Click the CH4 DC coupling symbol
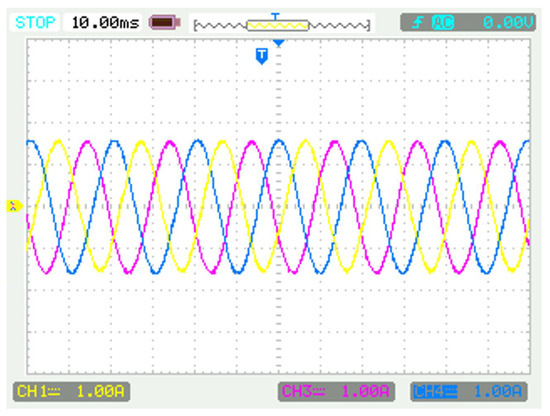550x416 pixels. click(x=451, y=391)
